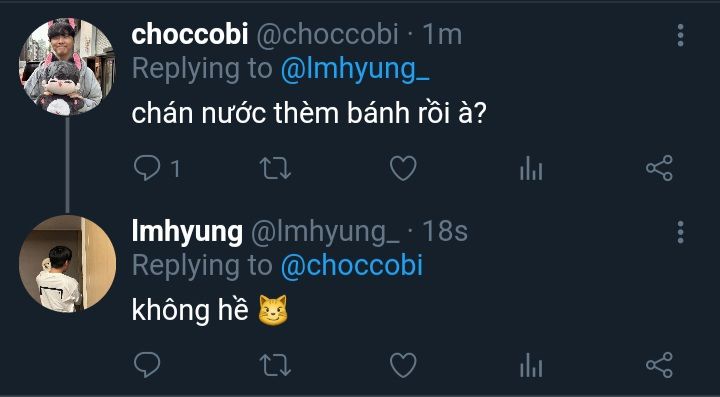Open the @lmhyung_ mention link
The image size is (720, 397).
tap(355, 70)
